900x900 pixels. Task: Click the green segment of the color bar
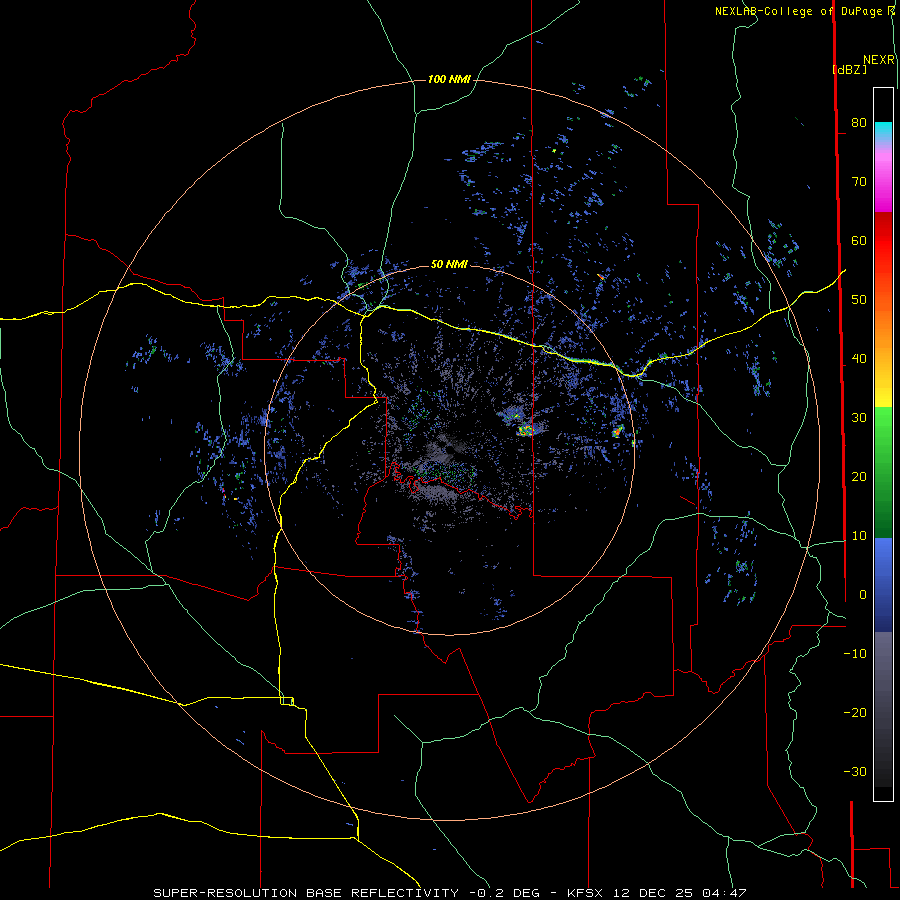pos(883,471)
